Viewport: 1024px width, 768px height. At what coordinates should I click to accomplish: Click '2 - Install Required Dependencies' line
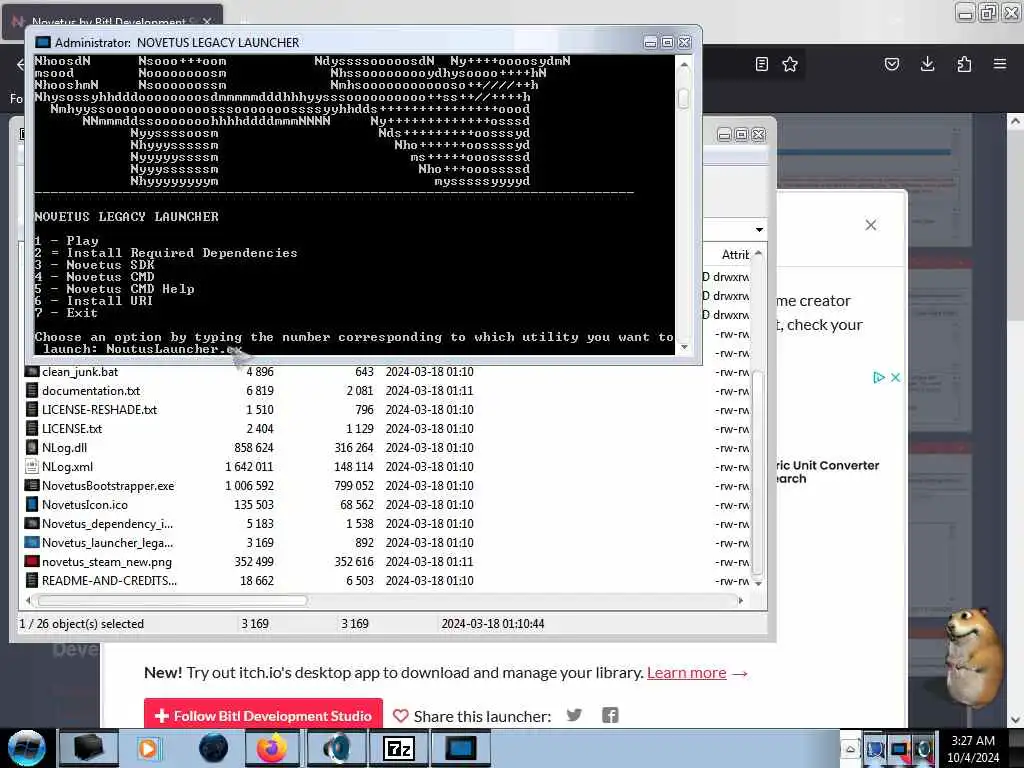click(166, 253)
